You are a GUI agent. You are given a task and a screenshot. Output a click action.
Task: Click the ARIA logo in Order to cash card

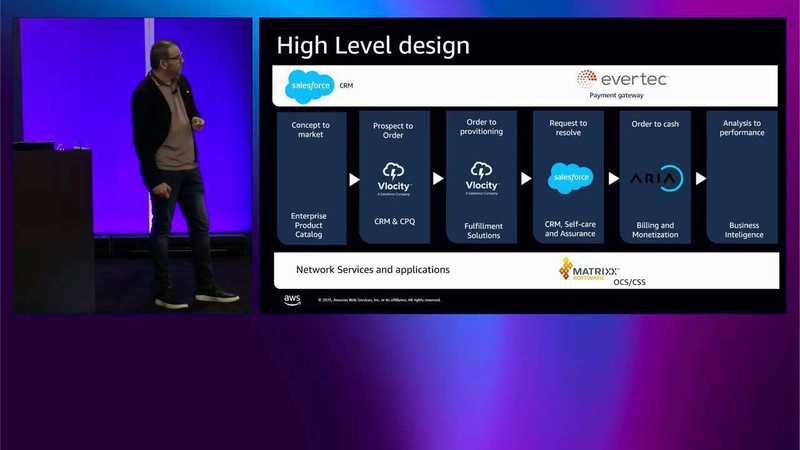tap(655, 179)
